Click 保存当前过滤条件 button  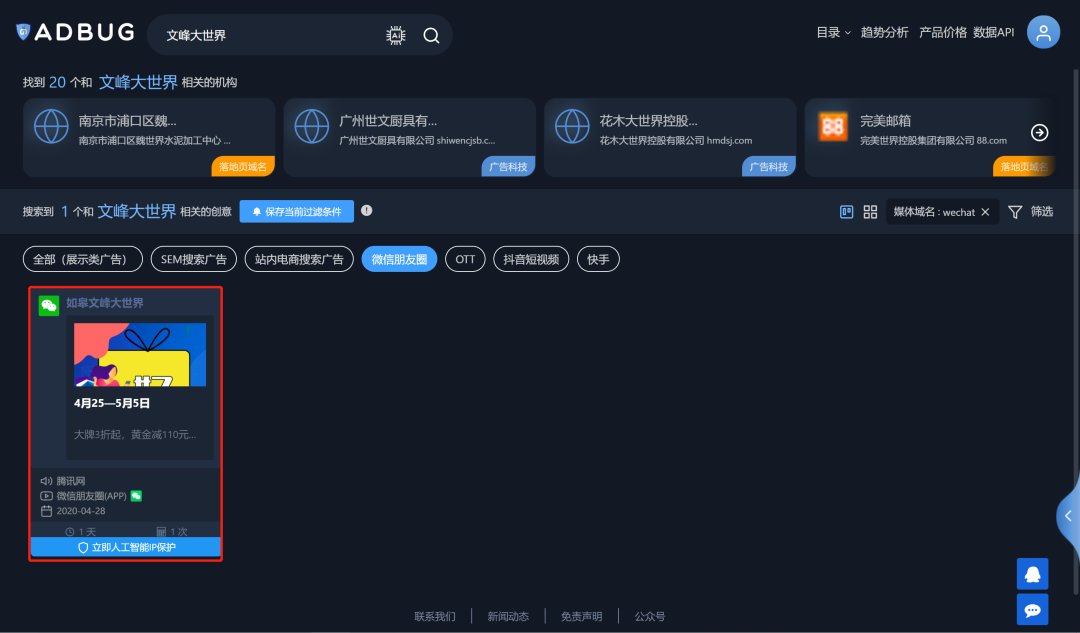click(x=297, y=211)
